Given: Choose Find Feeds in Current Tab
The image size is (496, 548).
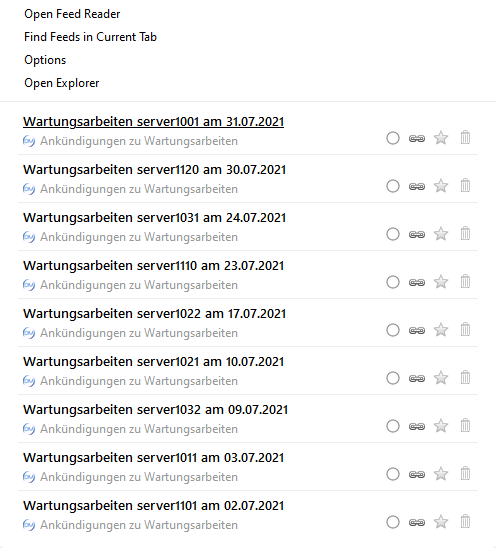Looking at the screenshot, I should (90, 37).
